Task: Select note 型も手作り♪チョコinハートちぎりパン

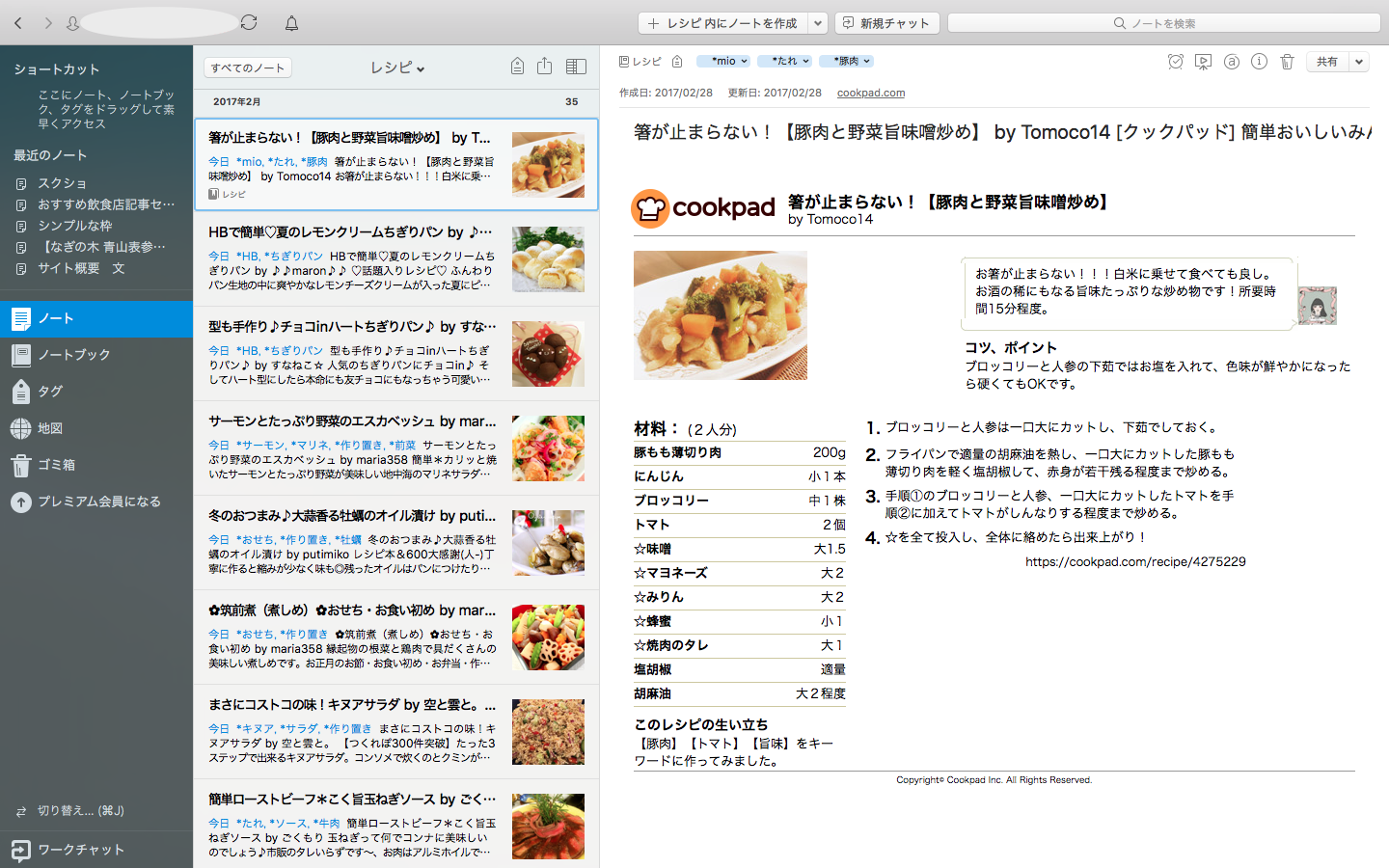Action: click(396, 353)
